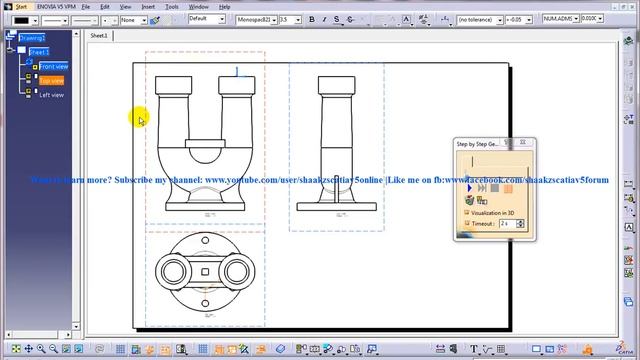Click the Fit All In icon

click(16, 349)
